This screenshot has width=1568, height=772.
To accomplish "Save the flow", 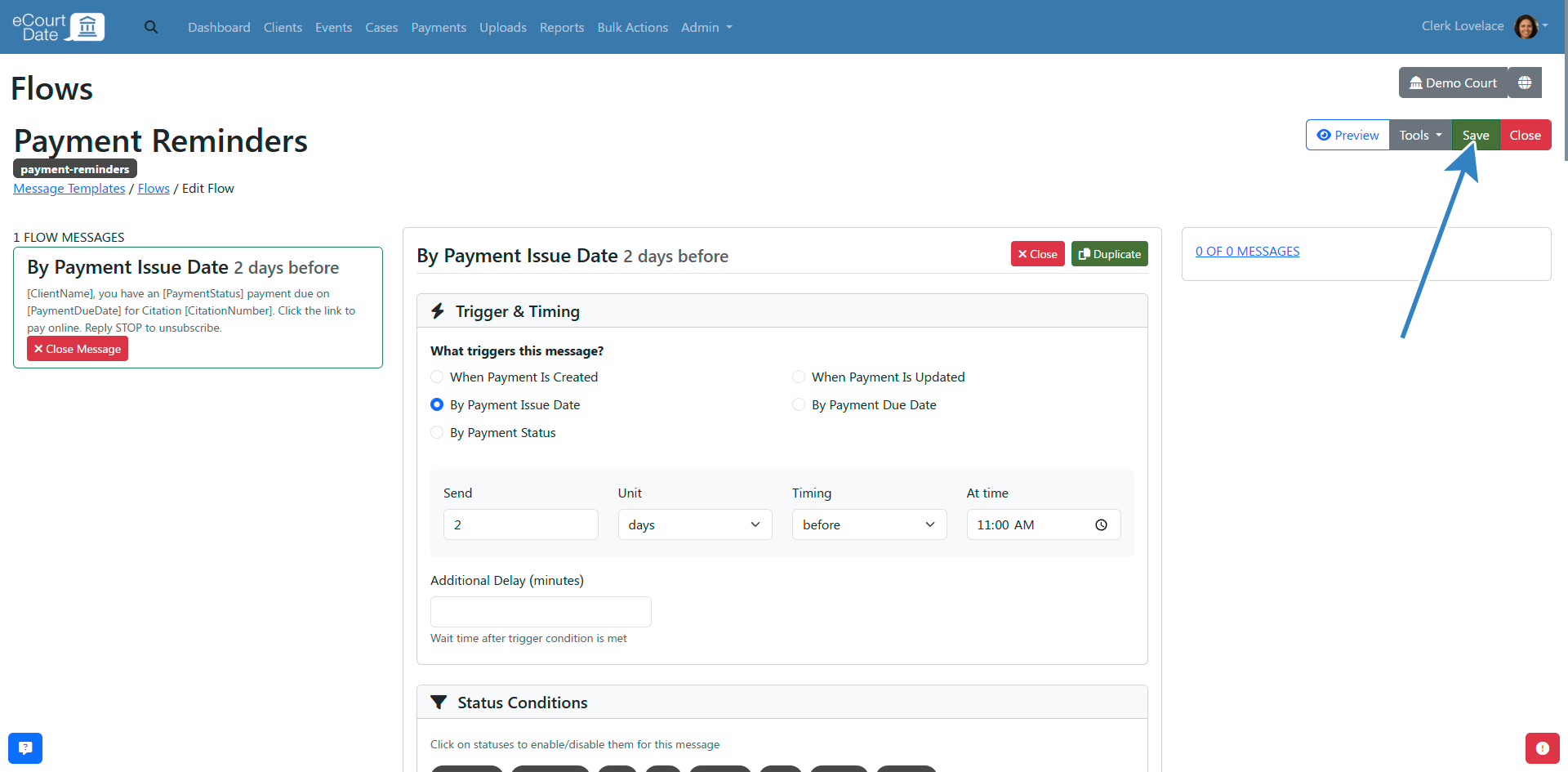I will [1476, 135].
